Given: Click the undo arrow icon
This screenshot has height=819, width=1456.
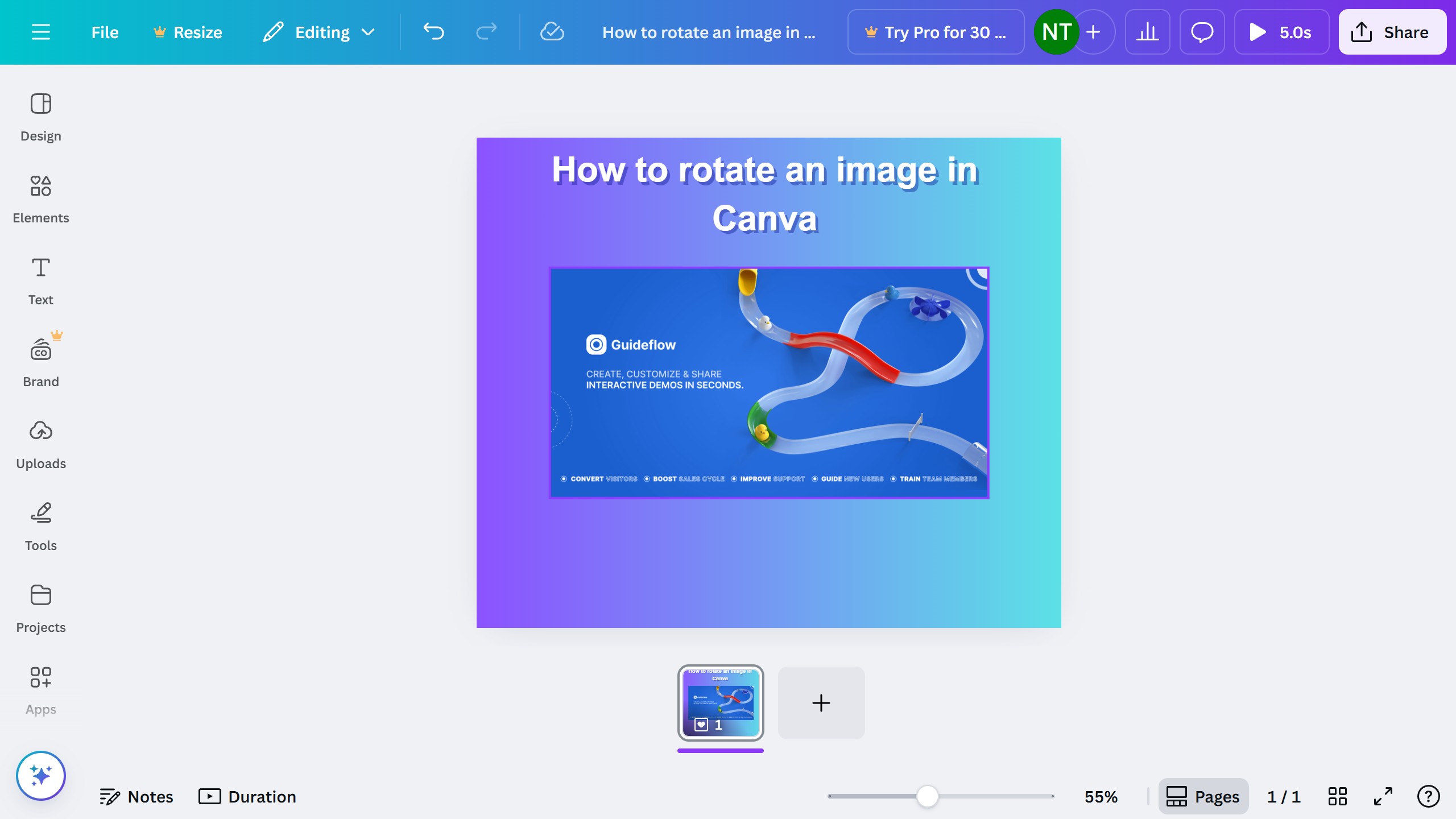Looking at the screenshot, I should 433,32.
